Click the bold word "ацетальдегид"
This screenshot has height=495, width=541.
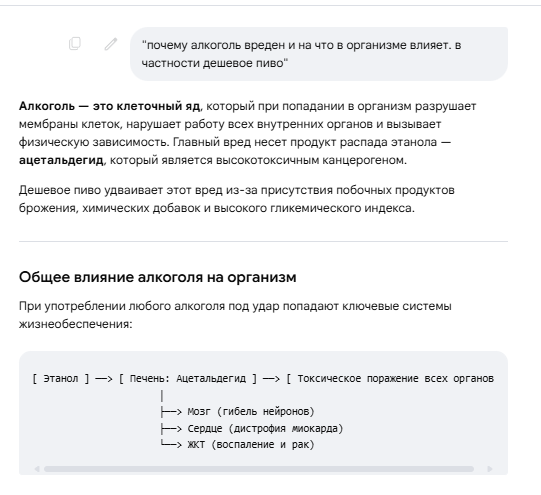point(61,160)
